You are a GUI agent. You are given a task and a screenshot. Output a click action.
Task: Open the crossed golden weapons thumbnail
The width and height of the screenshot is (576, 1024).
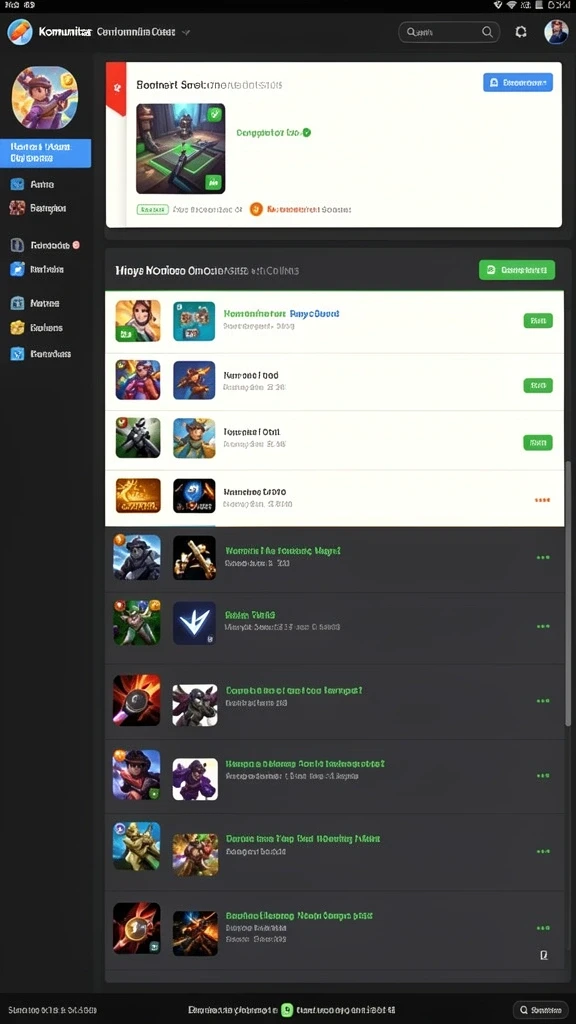point(194,558)
